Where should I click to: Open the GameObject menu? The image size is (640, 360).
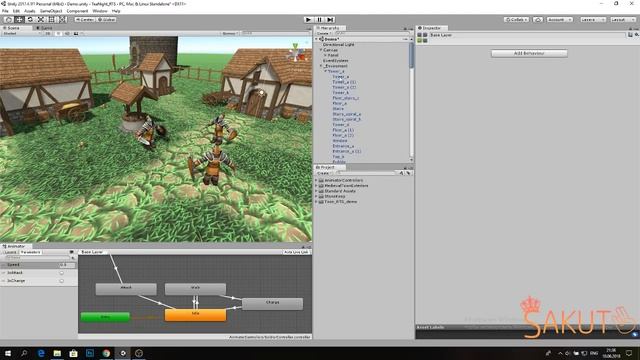click(x=51, y=11)
